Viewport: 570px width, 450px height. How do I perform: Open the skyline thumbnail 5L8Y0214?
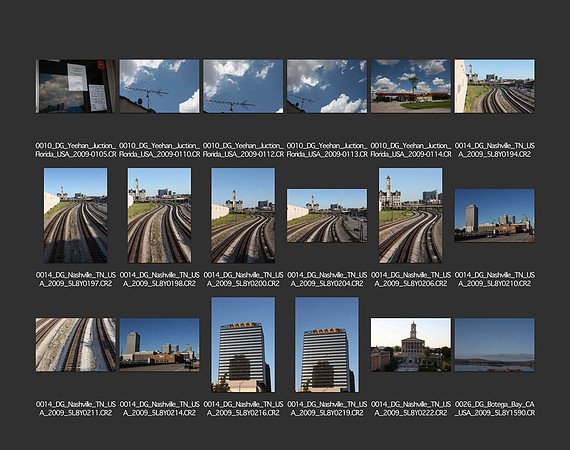click(160, 345)
